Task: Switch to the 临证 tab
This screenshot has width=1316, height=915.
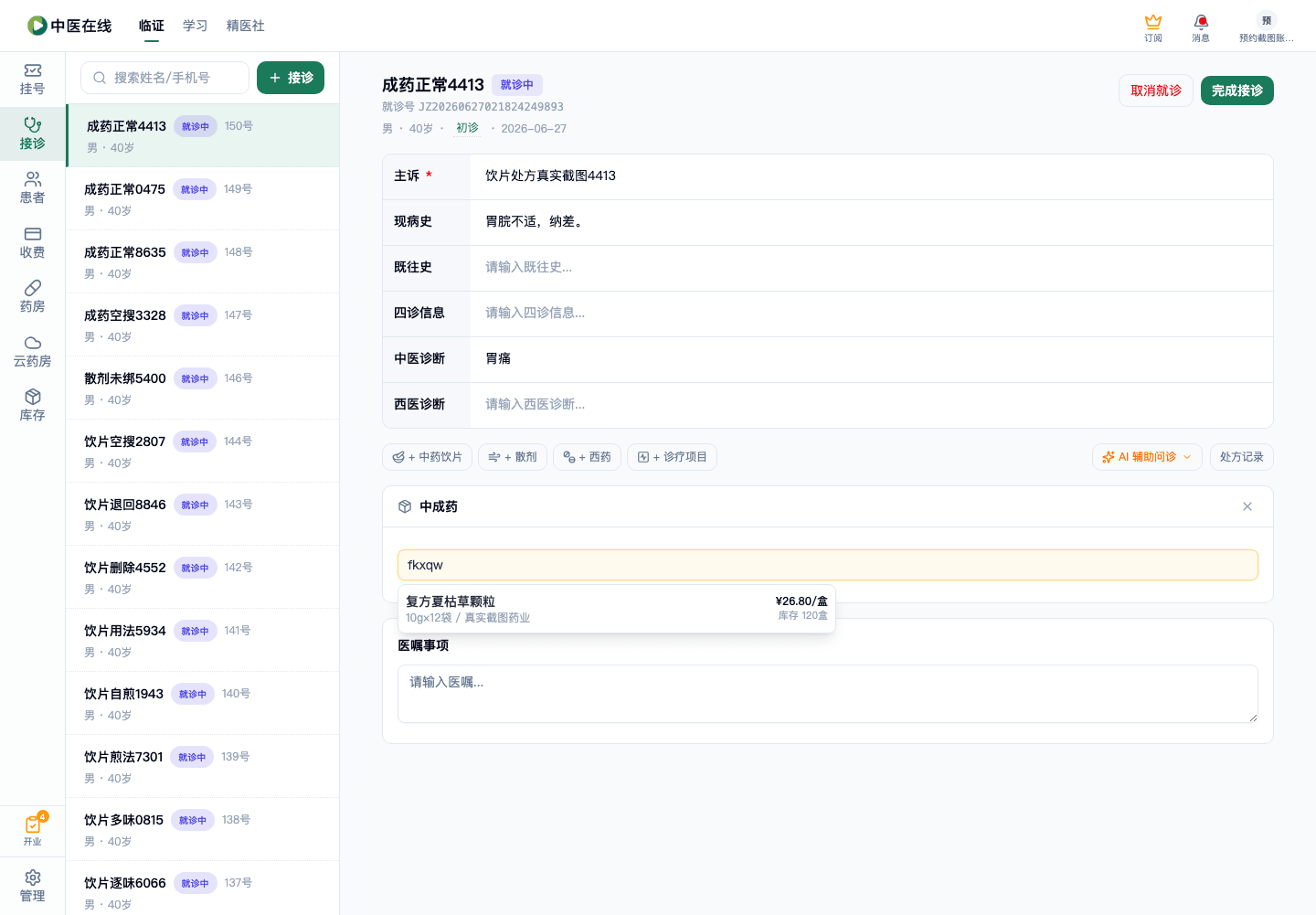Action: pyautogui.click(x=152, y=26)
